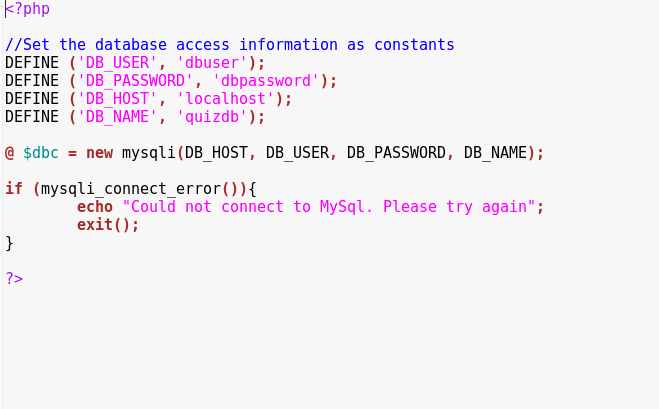Image resolution: width=659 pixels, height=409 pixels.
Task: Click the 'Could not connect to MySql' string
Action: point(329,207)
